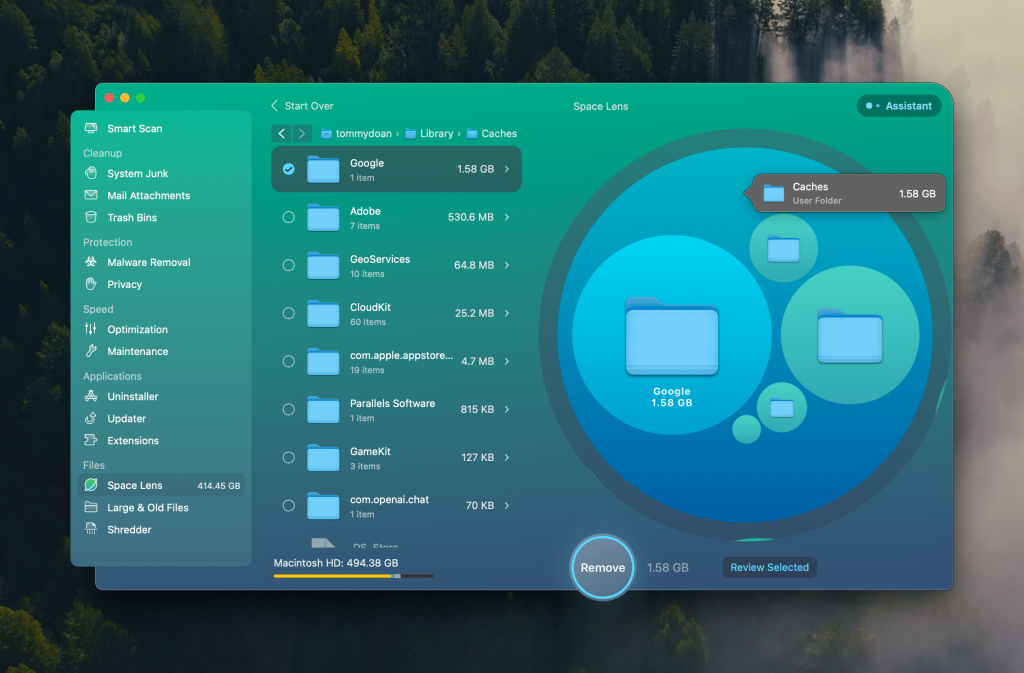Click the Trash Bins icon
This screenshot has height=673, width=1024.
point(91,218)
